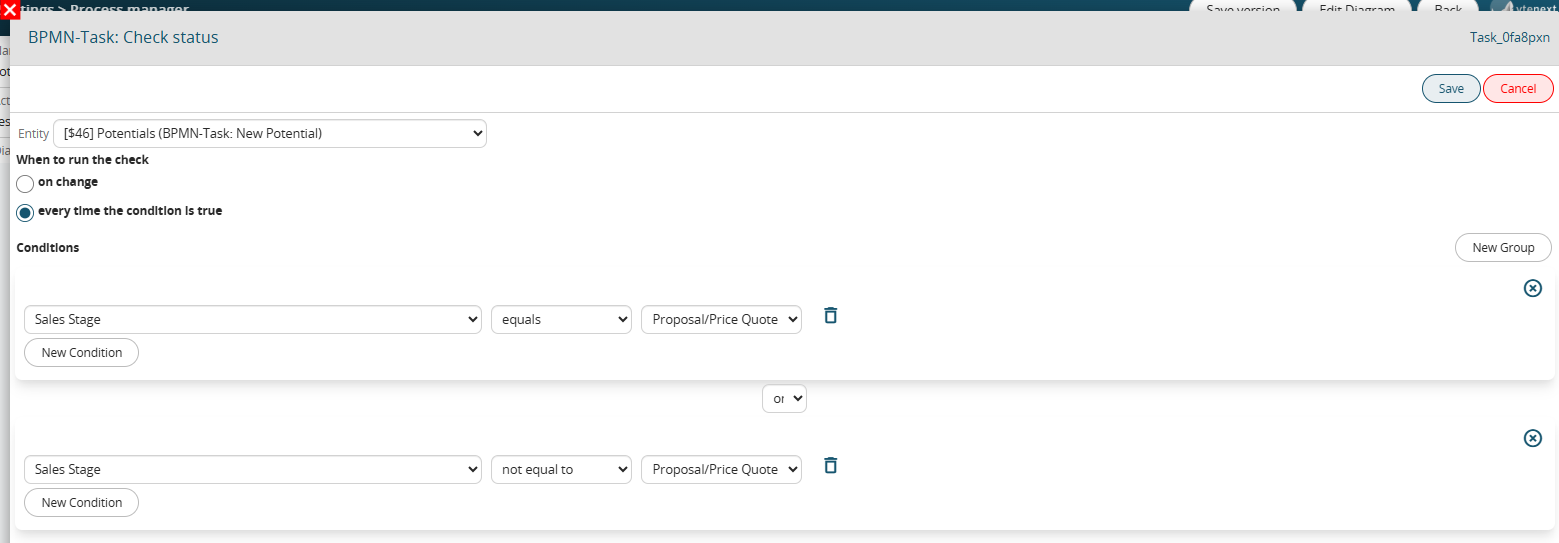Open the 'equals' operator dropdown
This screenshot has height=543, width=1559.
(561, 320)
